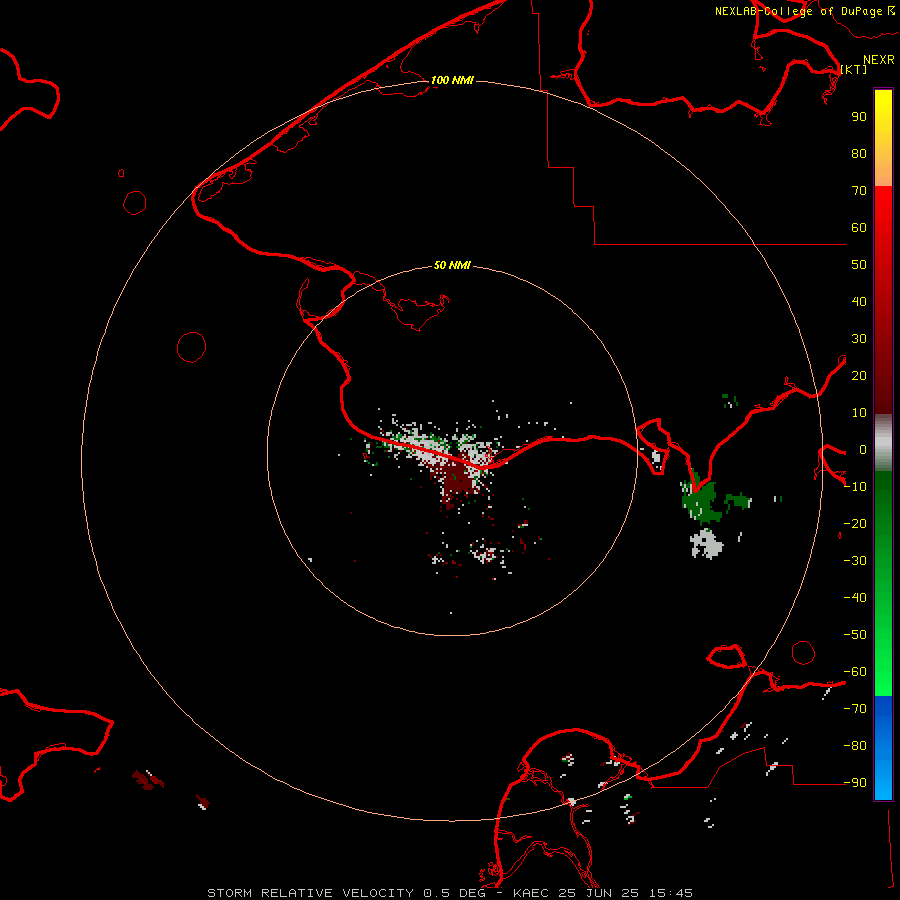This screenshot has height=900, width=900.
Task: Click the -20 value on velocity scale
Action: [x=855, y=523]
